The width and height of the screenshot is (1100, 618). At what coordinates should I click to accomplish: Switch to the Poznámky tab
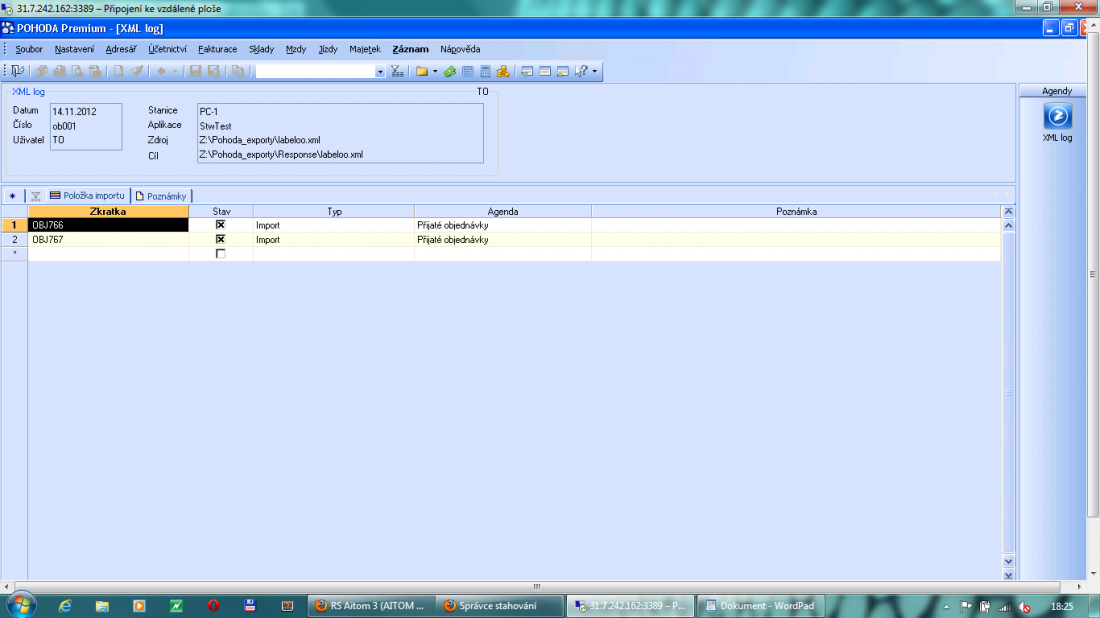(x=161, y=196)
